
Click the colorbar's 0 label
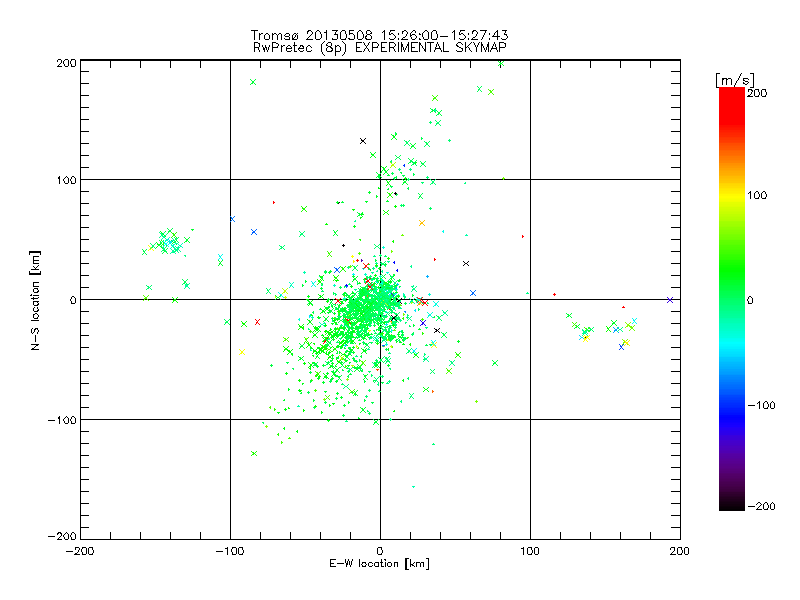pos(750,300)
